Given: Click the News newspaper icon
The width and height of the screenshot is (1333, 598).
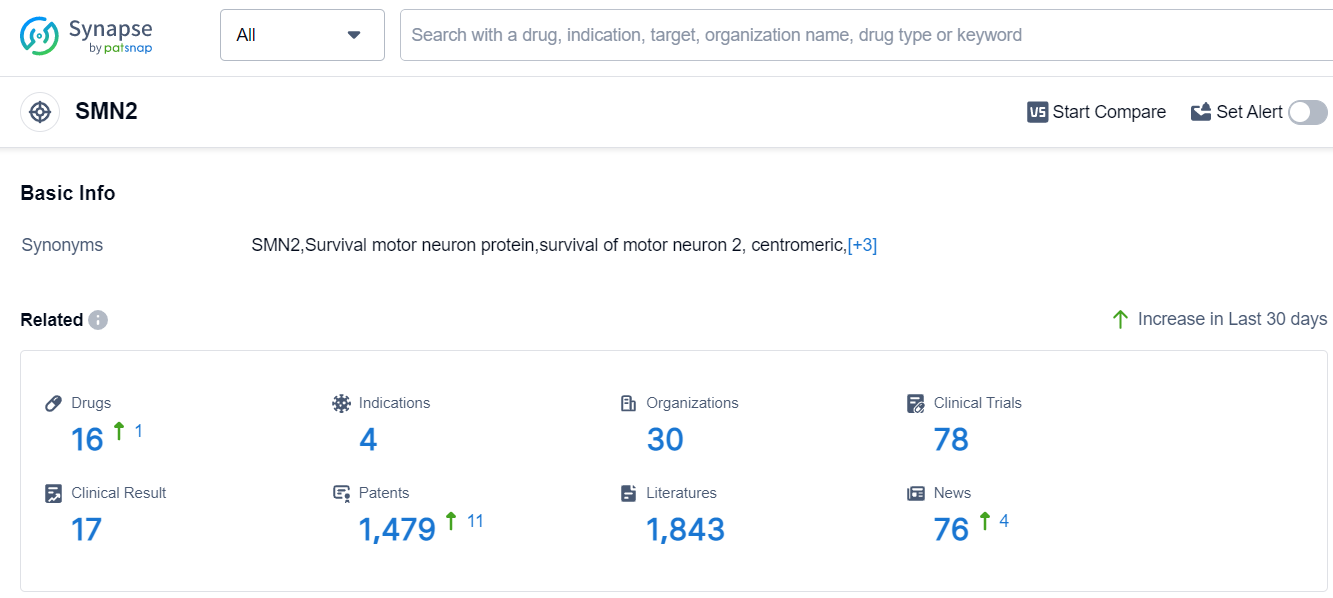Looking at the screenshot, I should 916,493.
